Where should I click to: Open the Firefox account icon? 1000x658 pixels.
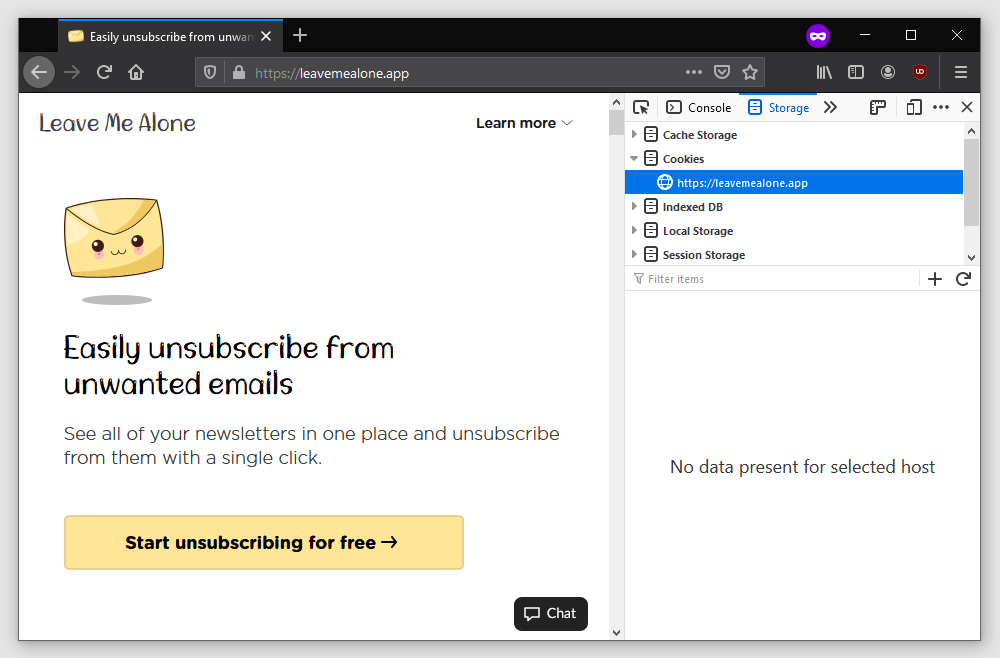888,72
